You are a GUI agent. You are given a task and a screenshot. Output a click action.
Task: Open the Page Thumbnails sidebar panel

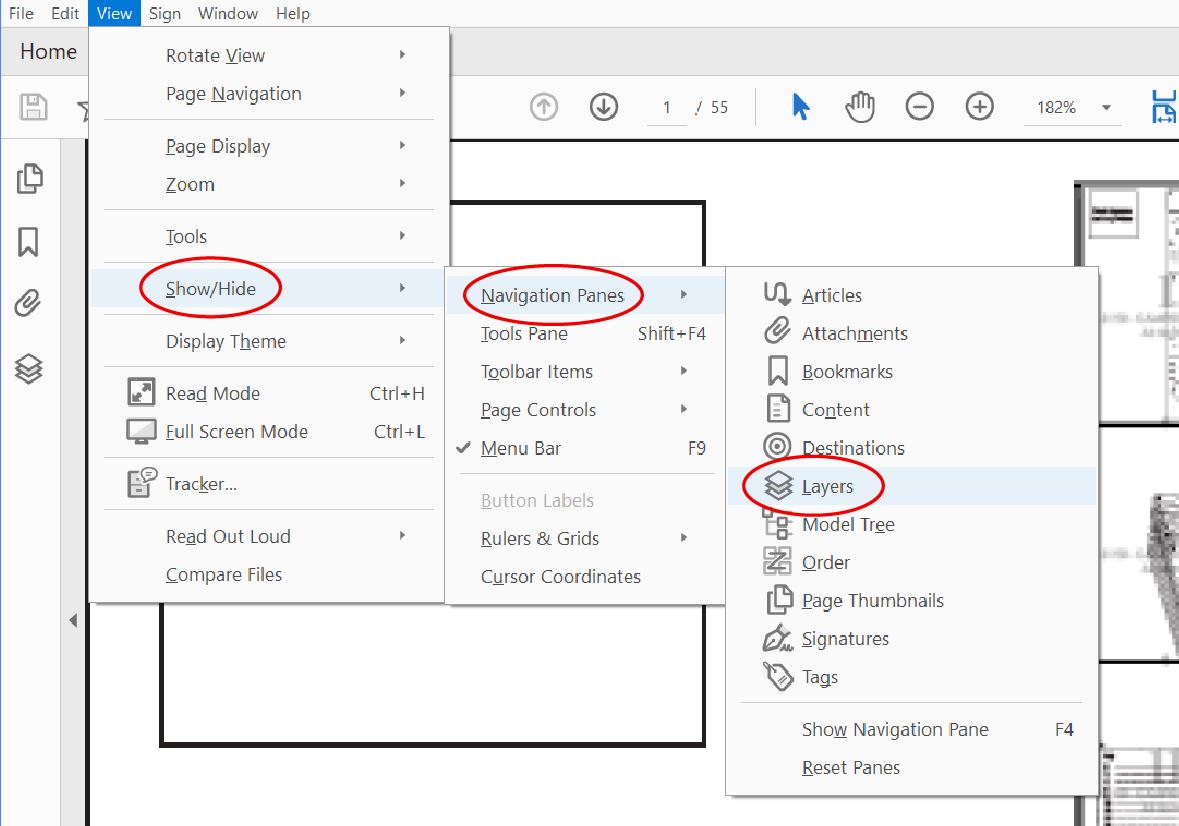(x=31, y=179)
